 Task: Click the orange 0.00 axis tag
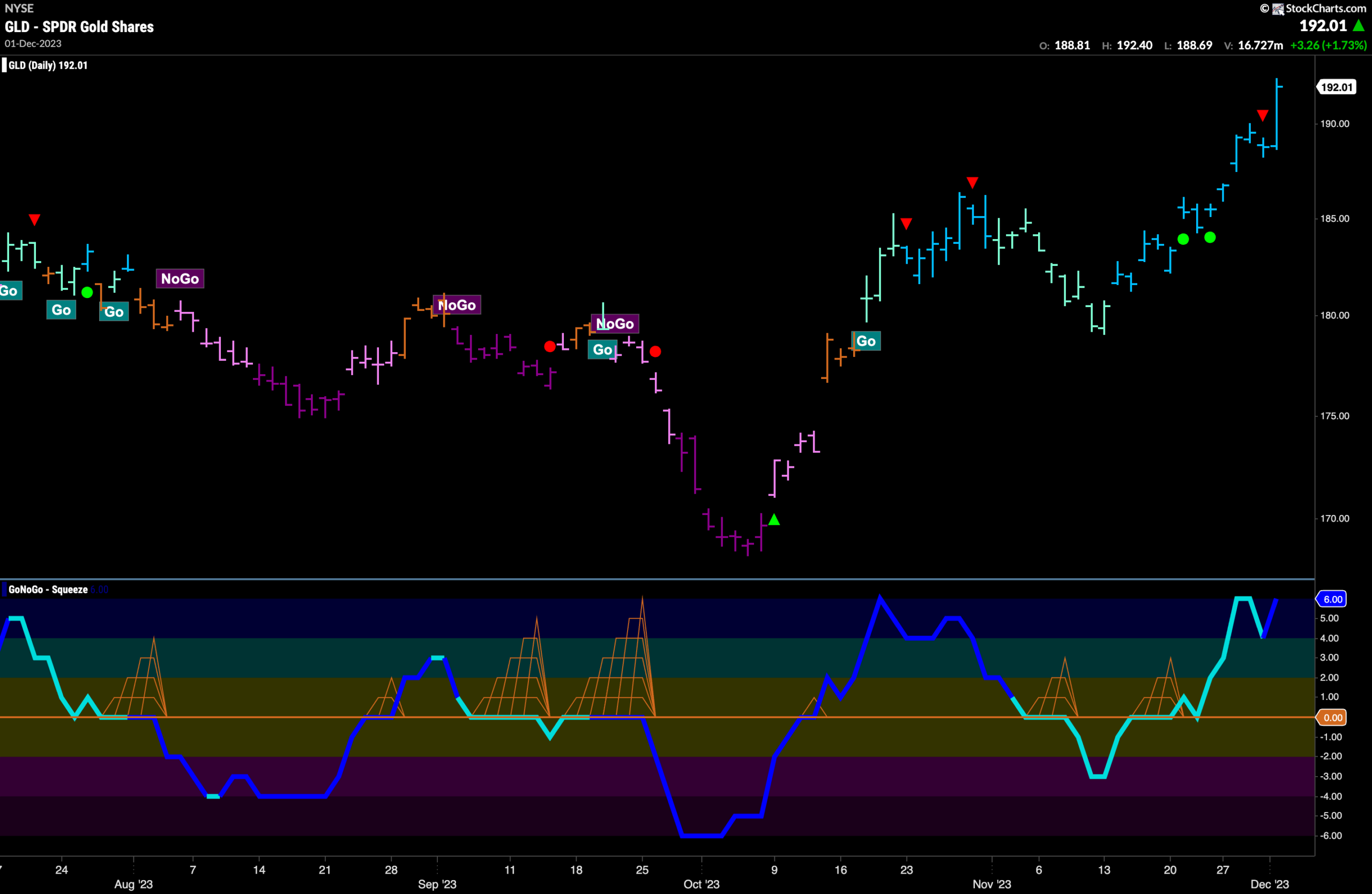[1332, 718]
